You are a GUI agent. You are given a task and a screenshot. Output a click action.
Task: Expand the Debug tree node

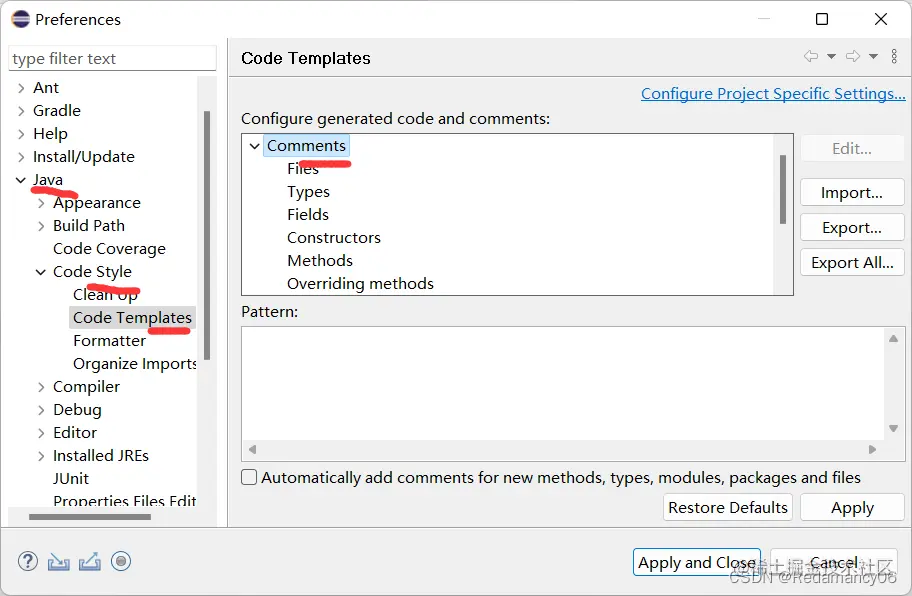(x=41, y=410)
